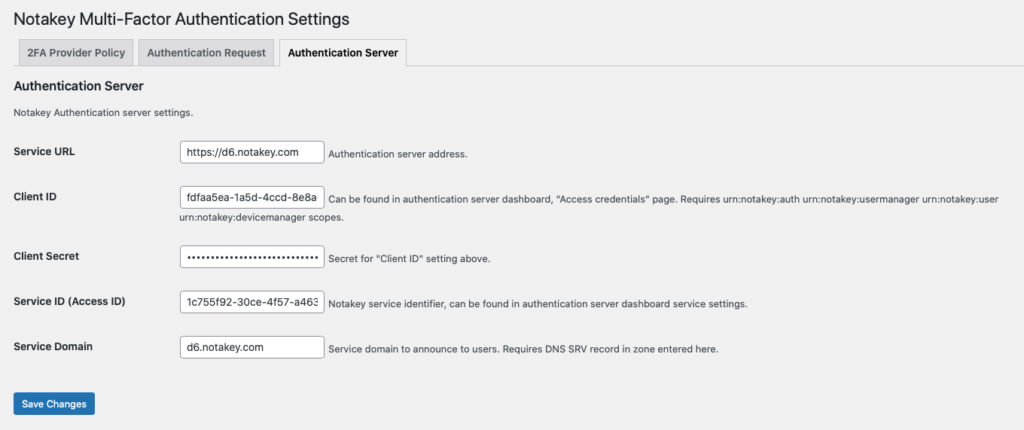Click the 'Client ID' label
Screen dimensions: 1024x430
35,196
